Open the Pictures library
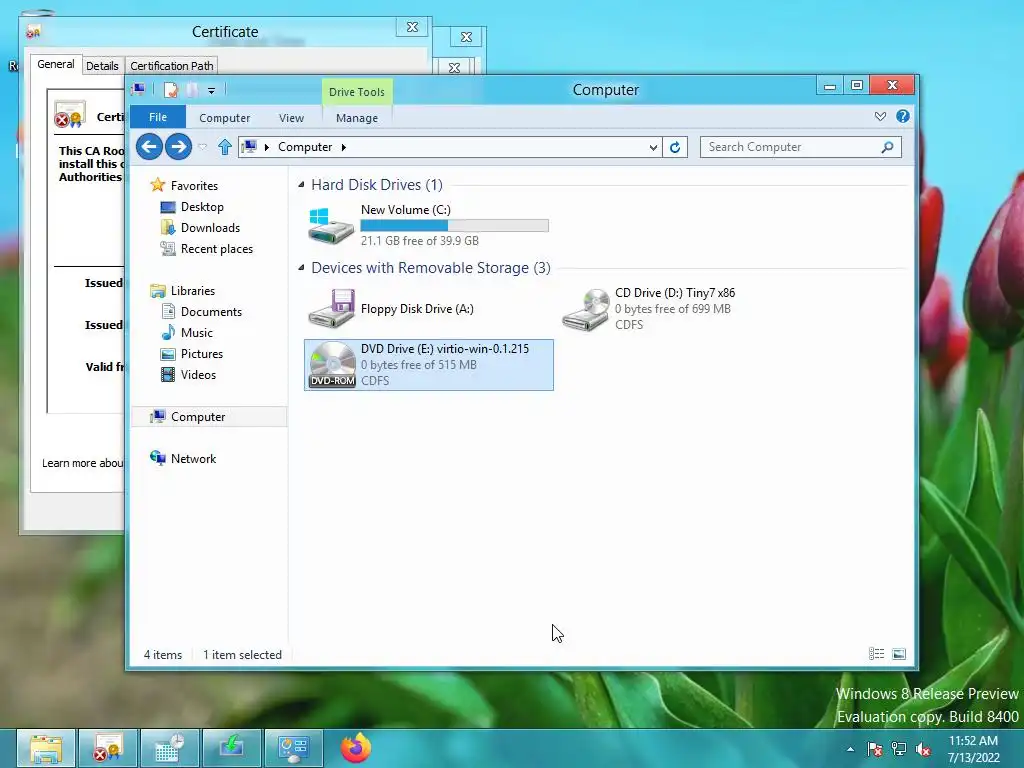The height and width of the screenshot is (768, 1024). (x=202, y=353)
